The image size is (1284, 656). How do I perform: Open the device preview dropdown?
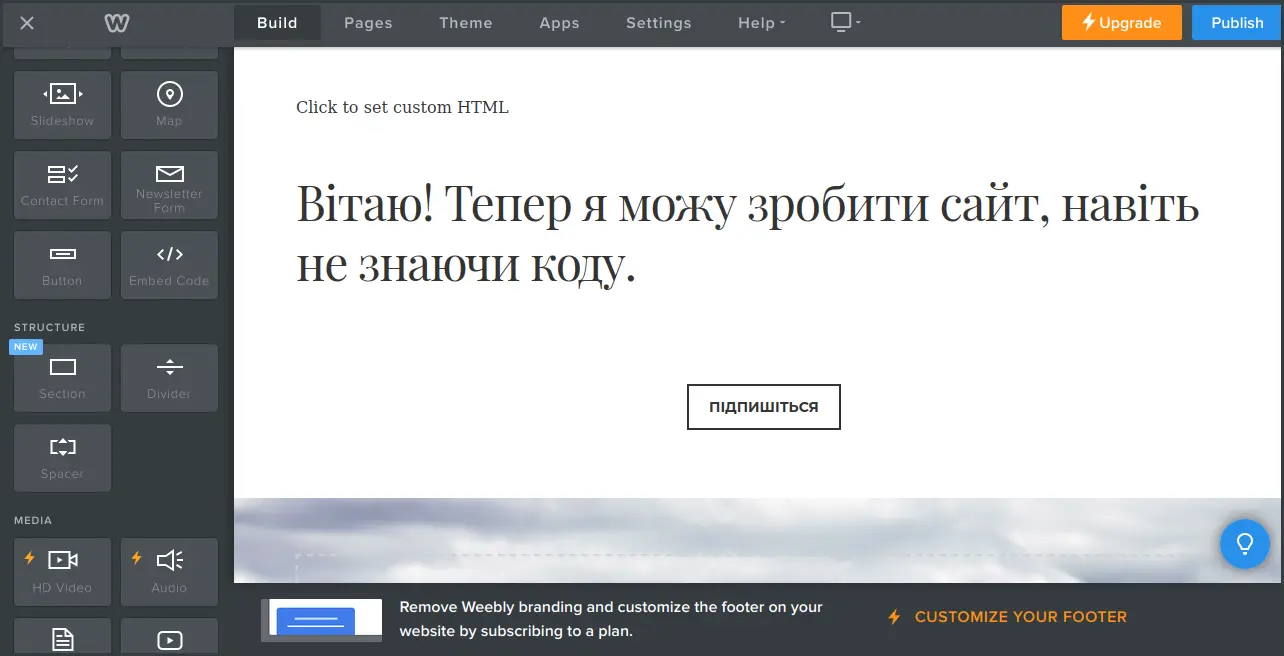tap(845, 22)
